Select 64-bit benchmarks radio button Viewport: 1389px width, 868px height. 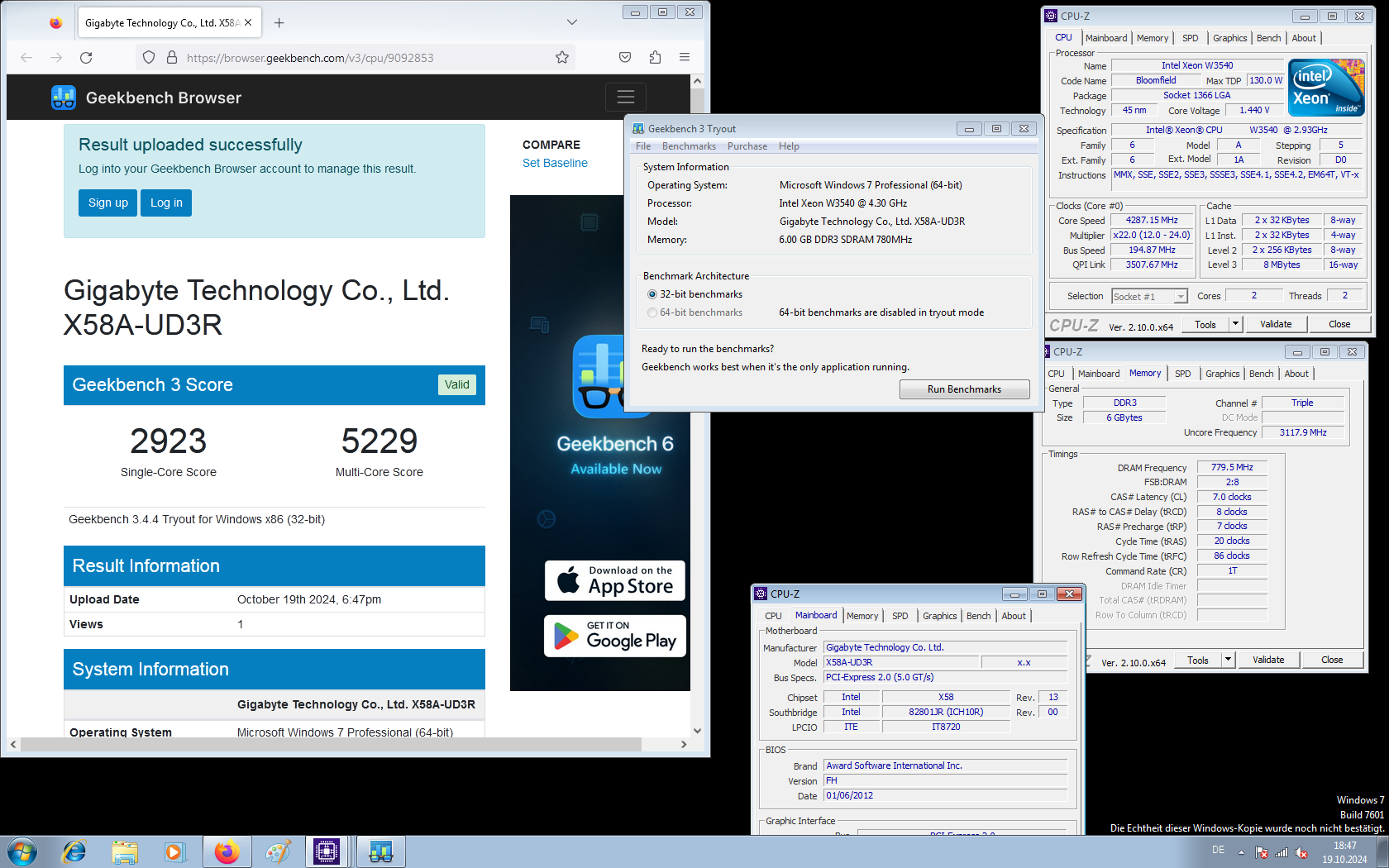pos(652,312)
